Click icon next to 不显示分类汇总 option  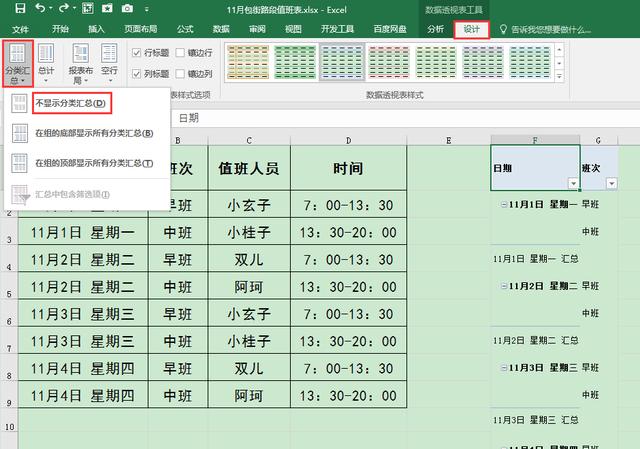(19, 103)
